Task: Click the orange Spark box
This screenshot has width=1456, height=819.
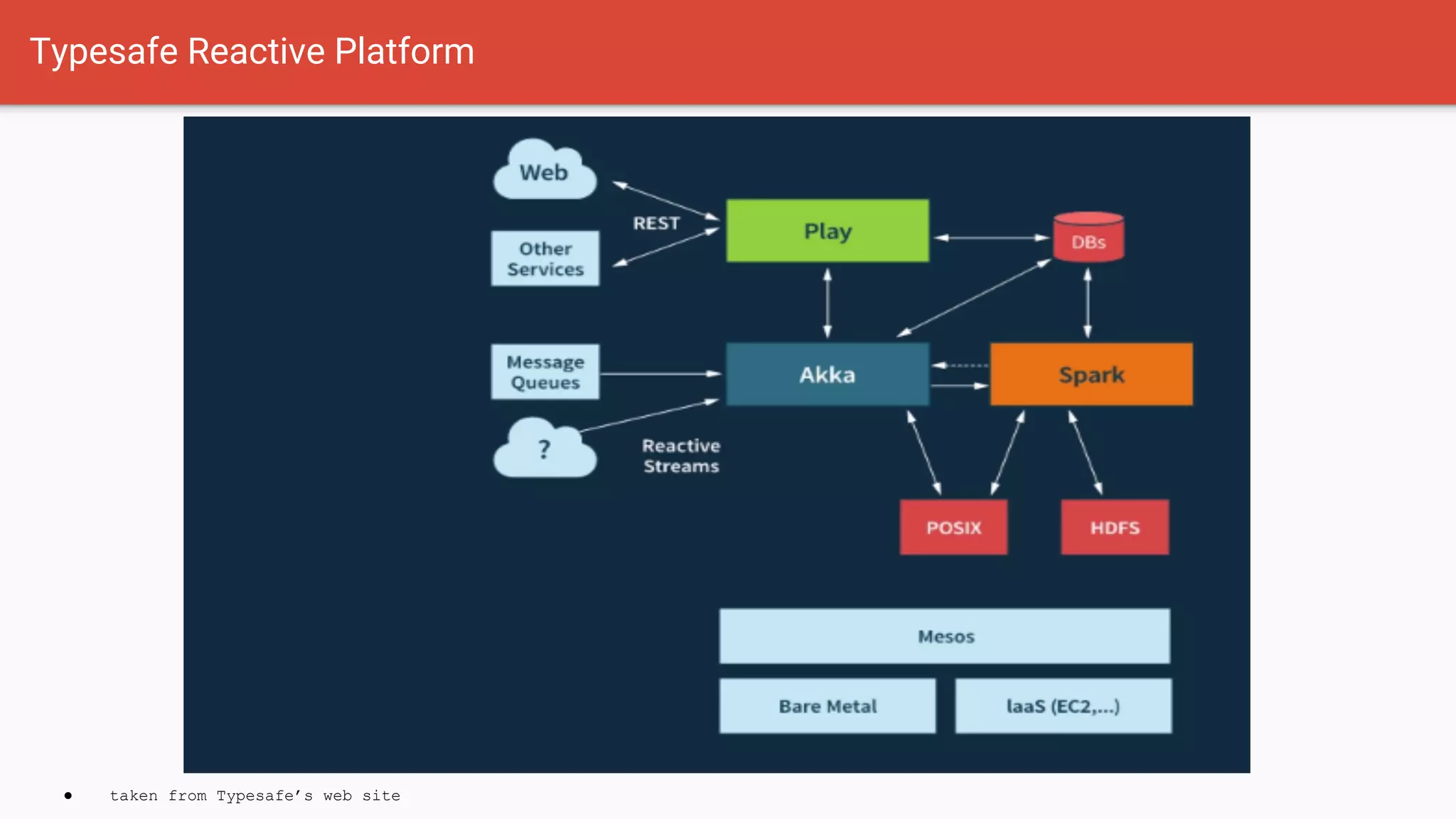Action: point(1091,375)
